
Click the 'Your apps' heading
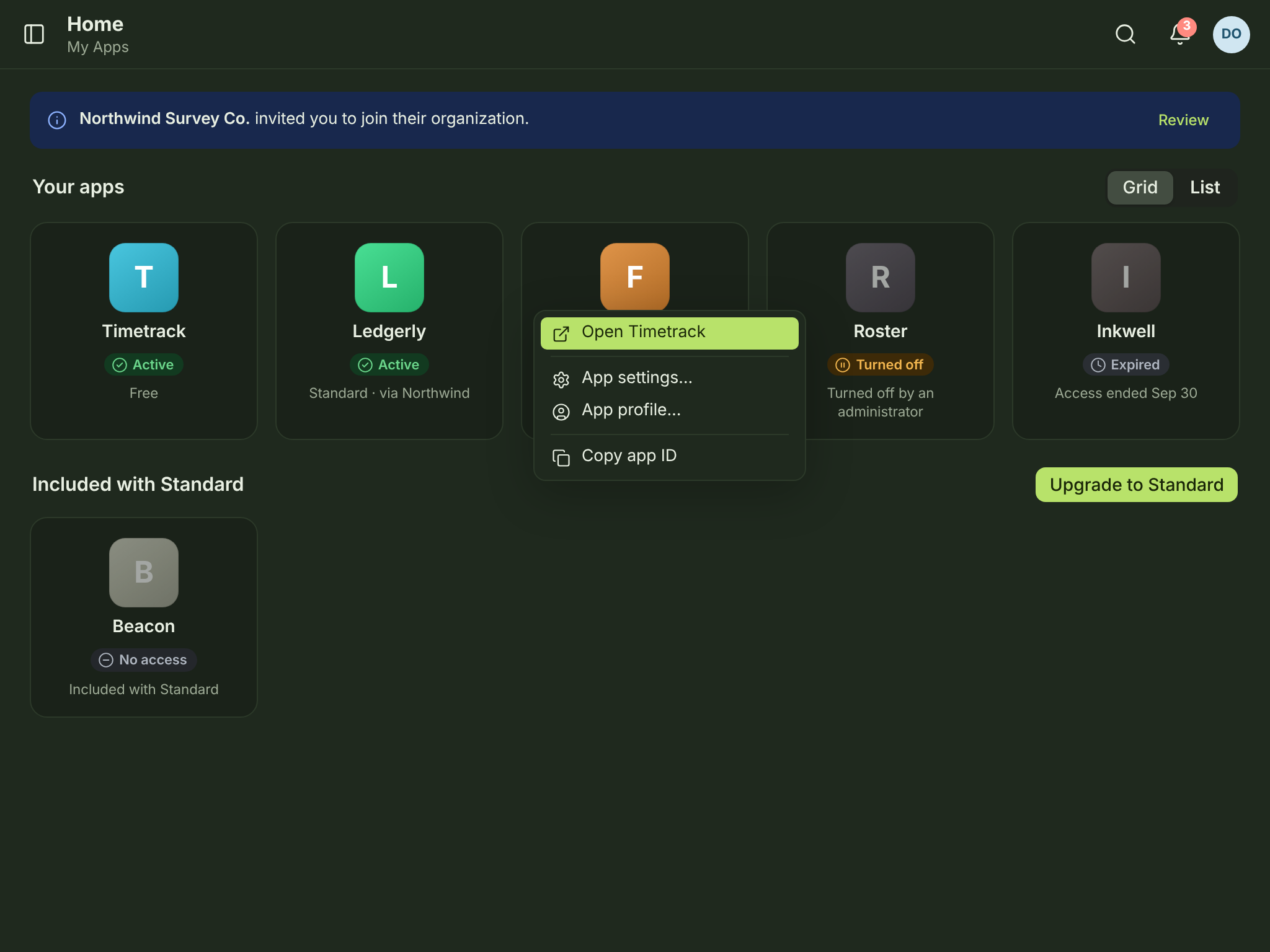click(78, 187)
